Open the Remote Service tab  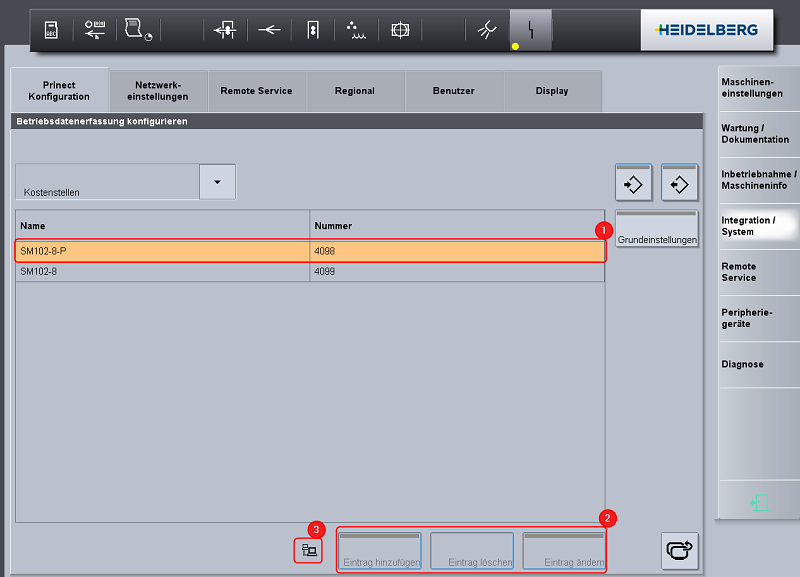(x=256, y=91)
